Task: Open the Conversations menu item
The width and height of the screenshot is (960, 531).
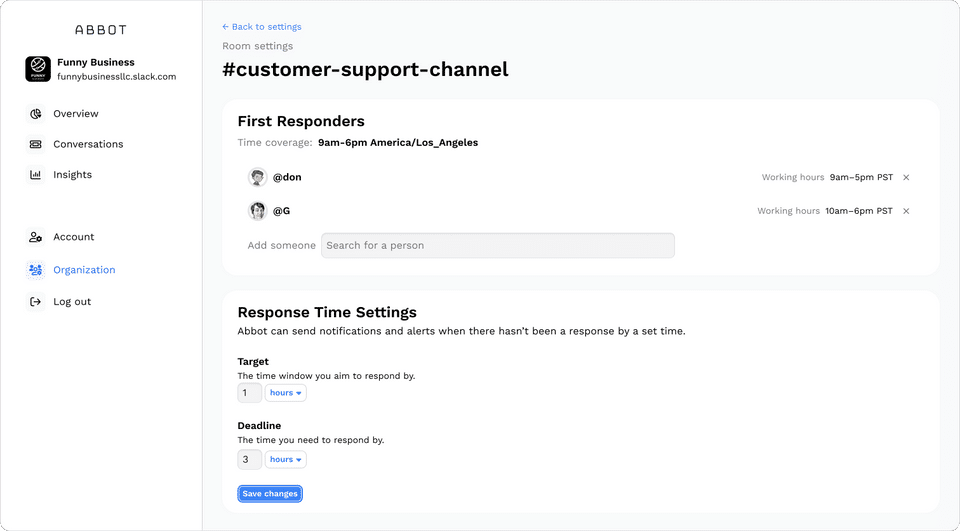Action: [88, 144]
